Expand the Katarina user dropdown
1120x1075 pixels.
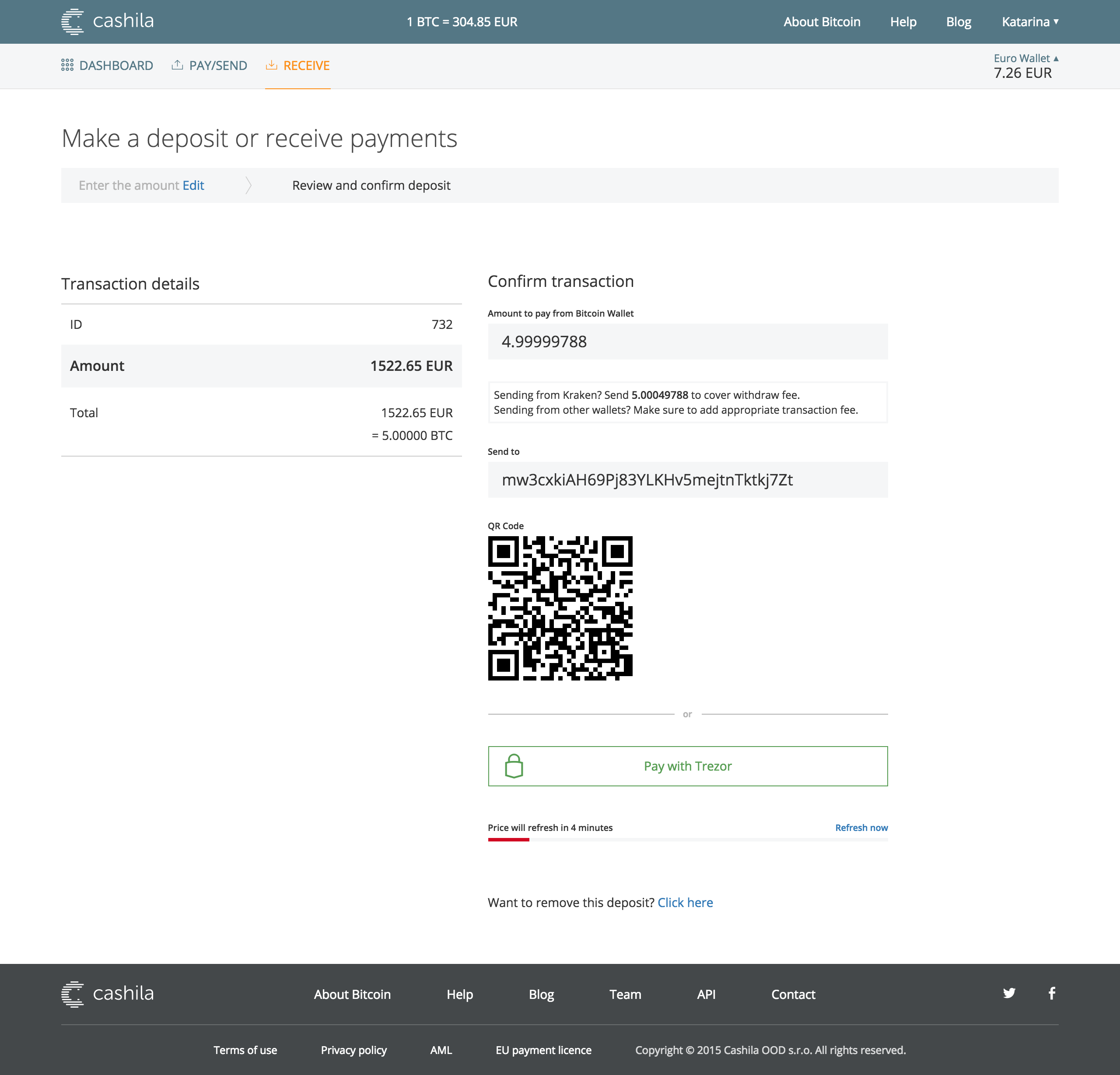click(x=1030, y=22)
